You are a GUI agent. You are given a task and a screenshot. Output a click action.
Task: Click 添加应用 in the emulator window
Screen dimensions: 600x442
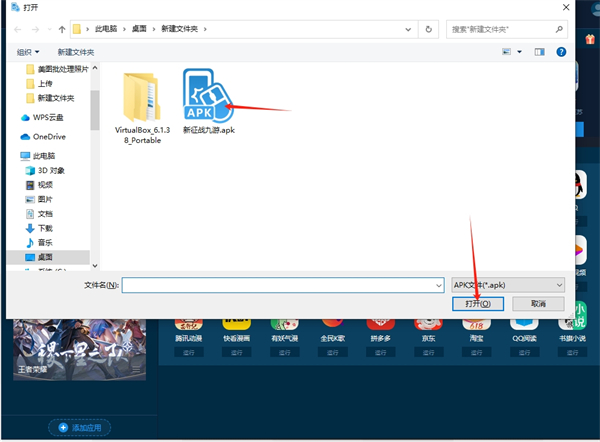(x=80, y=427)
